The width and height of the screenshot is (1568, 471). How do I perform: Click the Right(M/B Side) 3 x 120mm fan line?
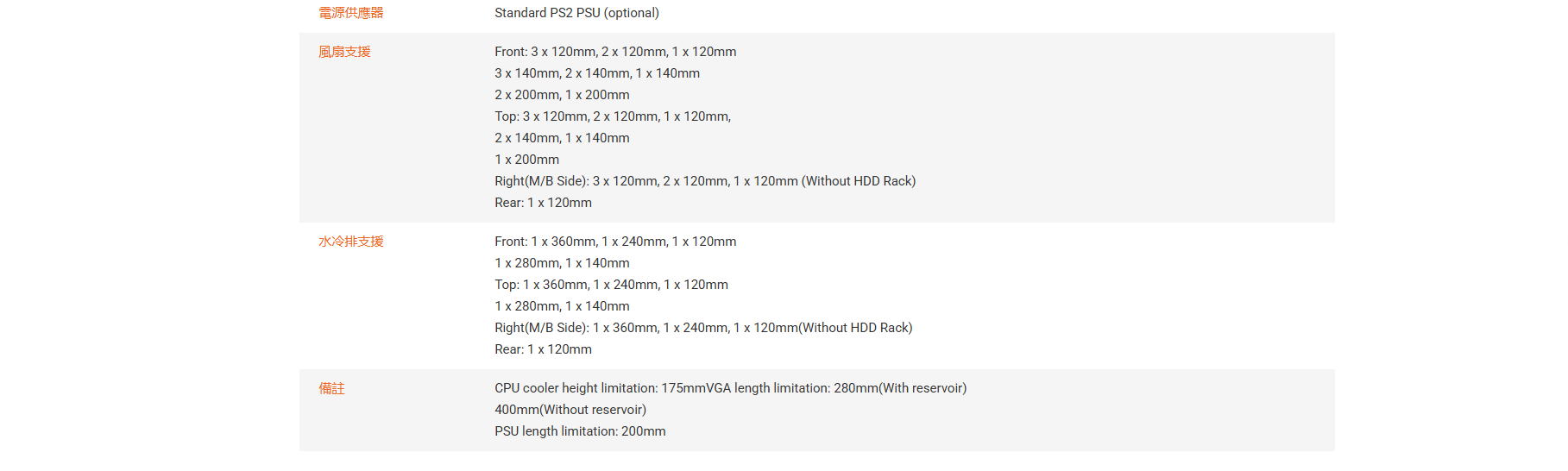pos(705,181)
